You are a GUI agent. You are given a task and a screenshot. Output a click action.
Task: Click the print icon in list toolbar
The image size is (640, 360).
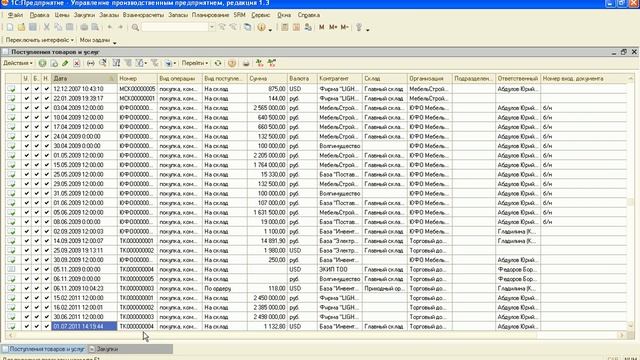click(x=246, y=63)
